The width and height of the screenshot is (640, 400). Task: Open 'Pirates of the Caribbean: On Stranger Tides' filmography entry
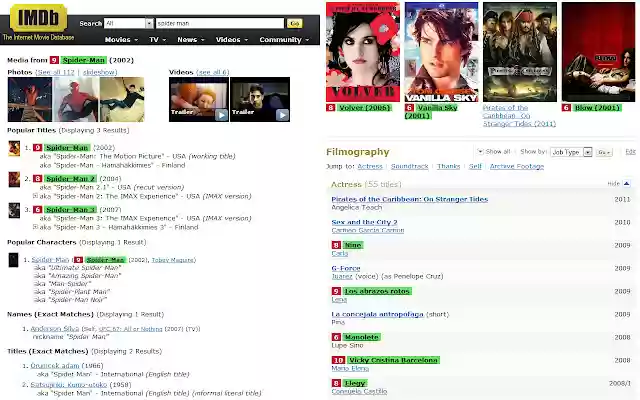[409, 199]
